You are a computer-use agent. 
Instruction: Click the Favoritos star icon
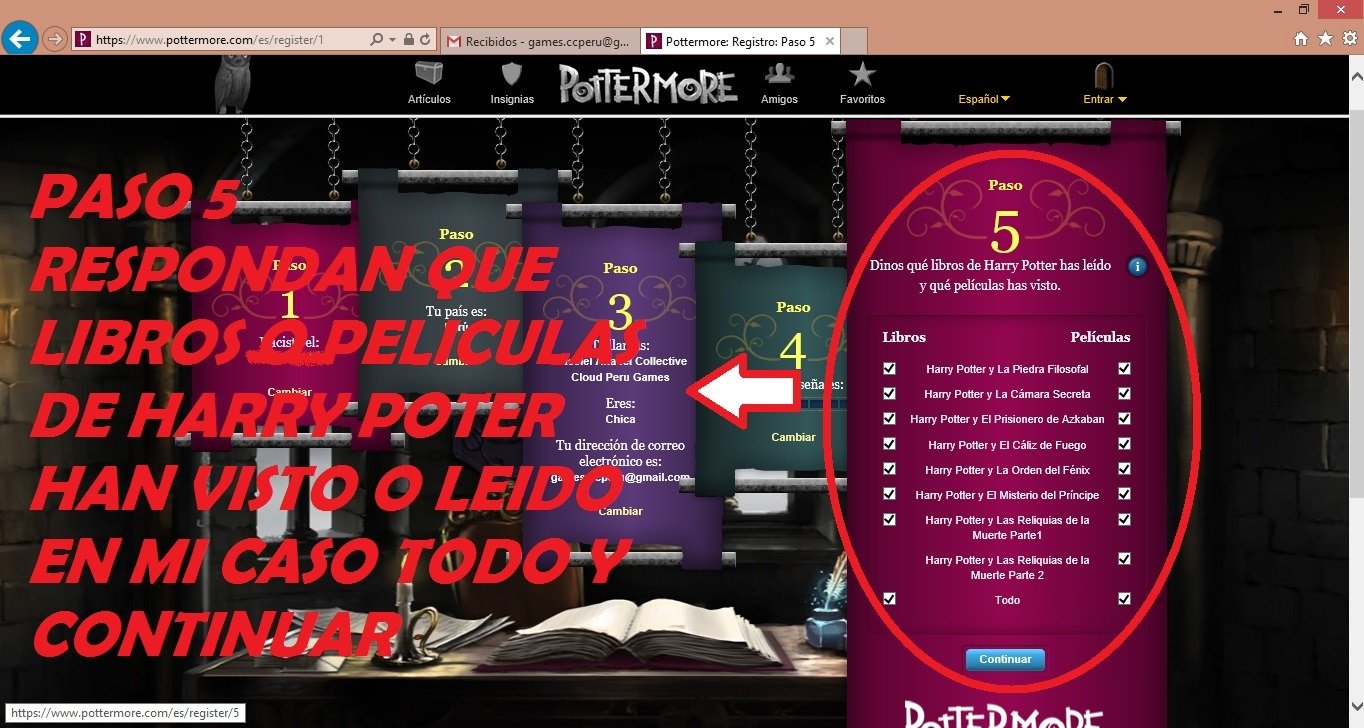tap(862, 76)
